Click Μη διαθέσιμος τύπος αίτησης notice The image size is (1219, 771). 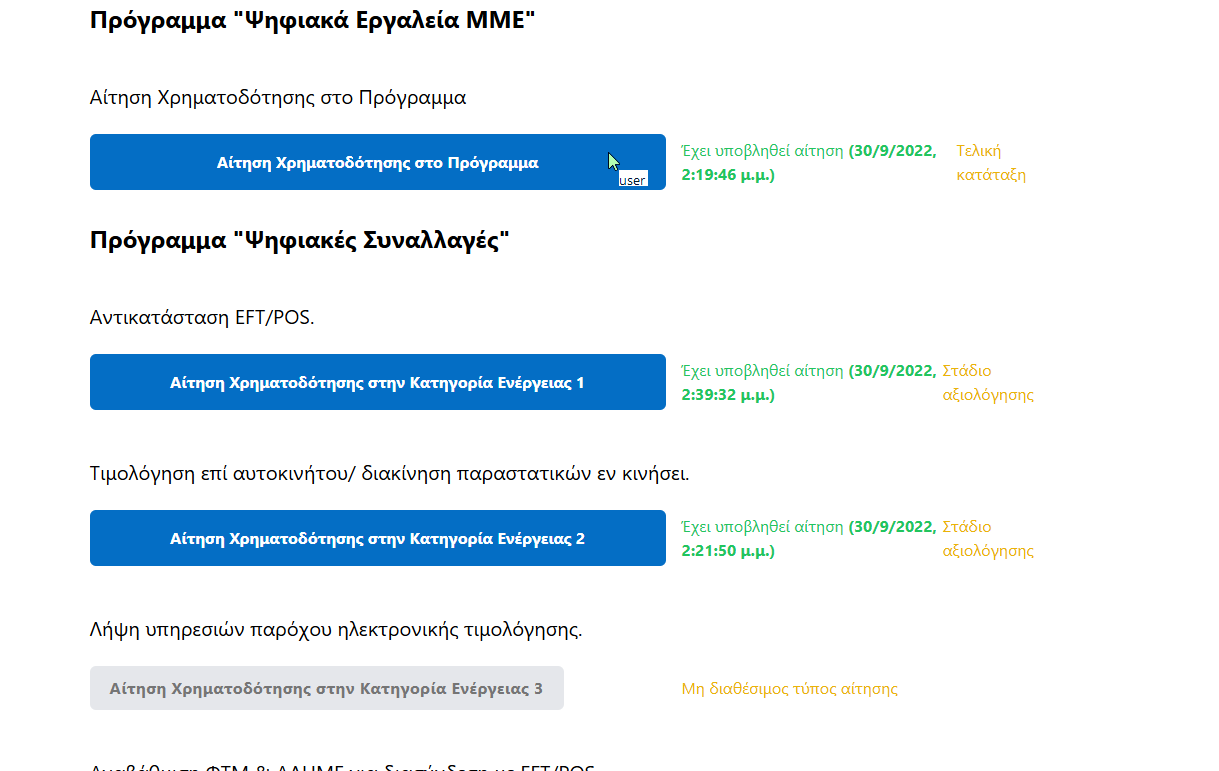coord(790,689)
